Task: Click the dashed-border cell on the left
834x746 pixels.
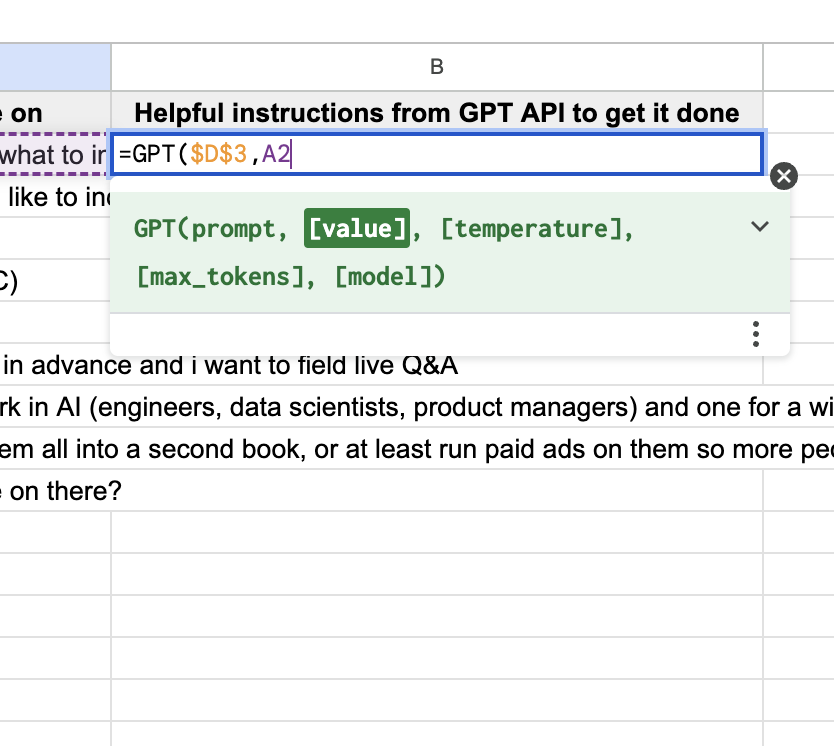Action: tap(50, 155)
